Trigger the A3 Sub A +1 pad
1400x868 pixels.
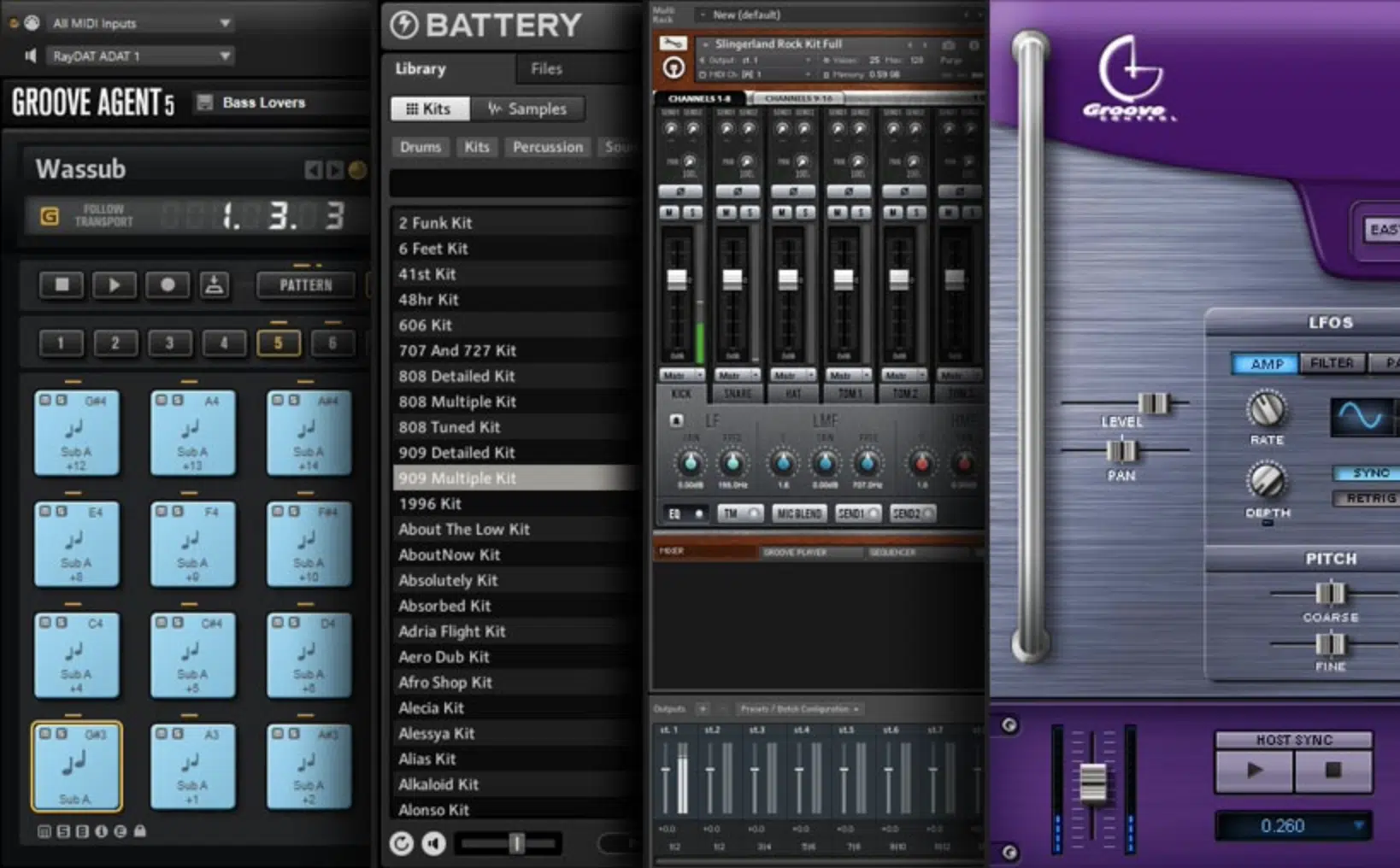pos(193,766)
